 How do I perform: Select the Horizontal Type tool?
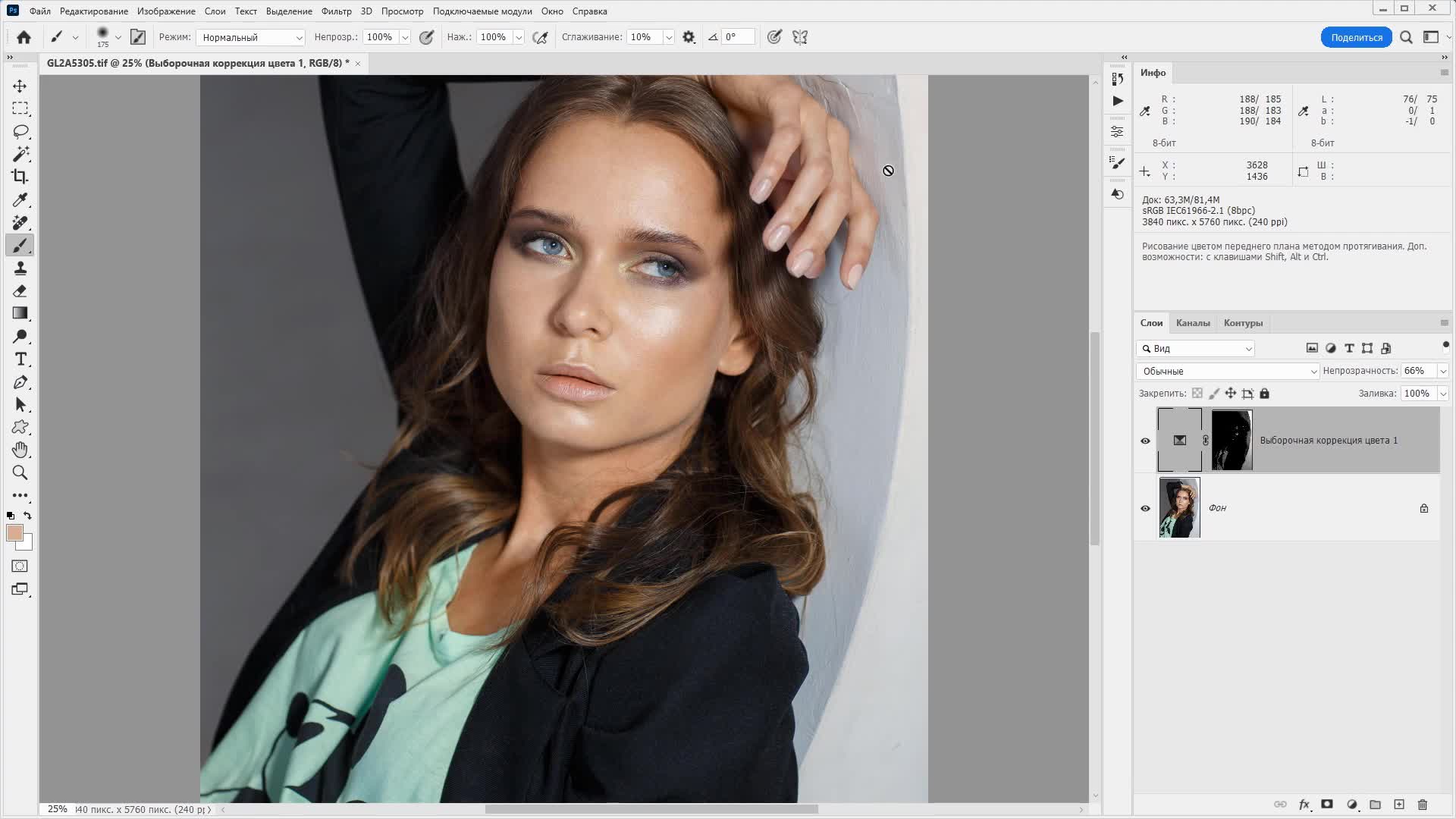point(20,359)
